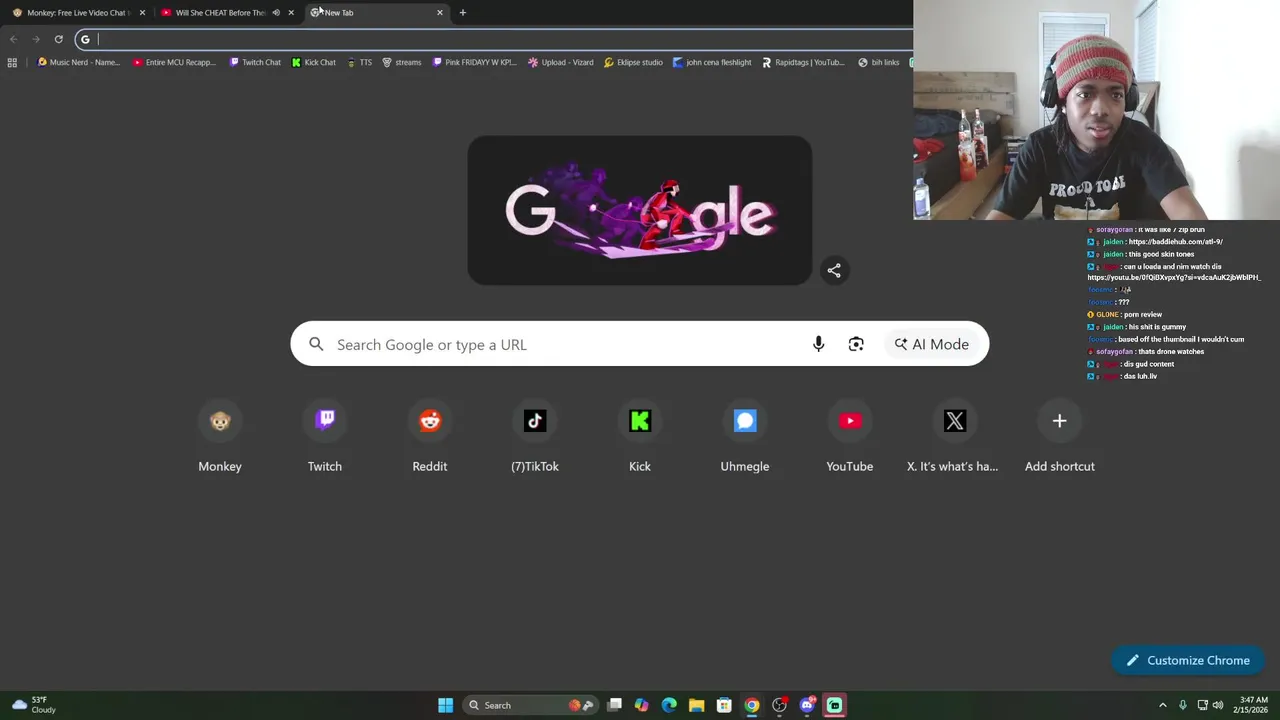The height and width of the screenshot is (720, 1280).
Task: Launch Copilot from the taskbar
Action: tap(642, 705)
